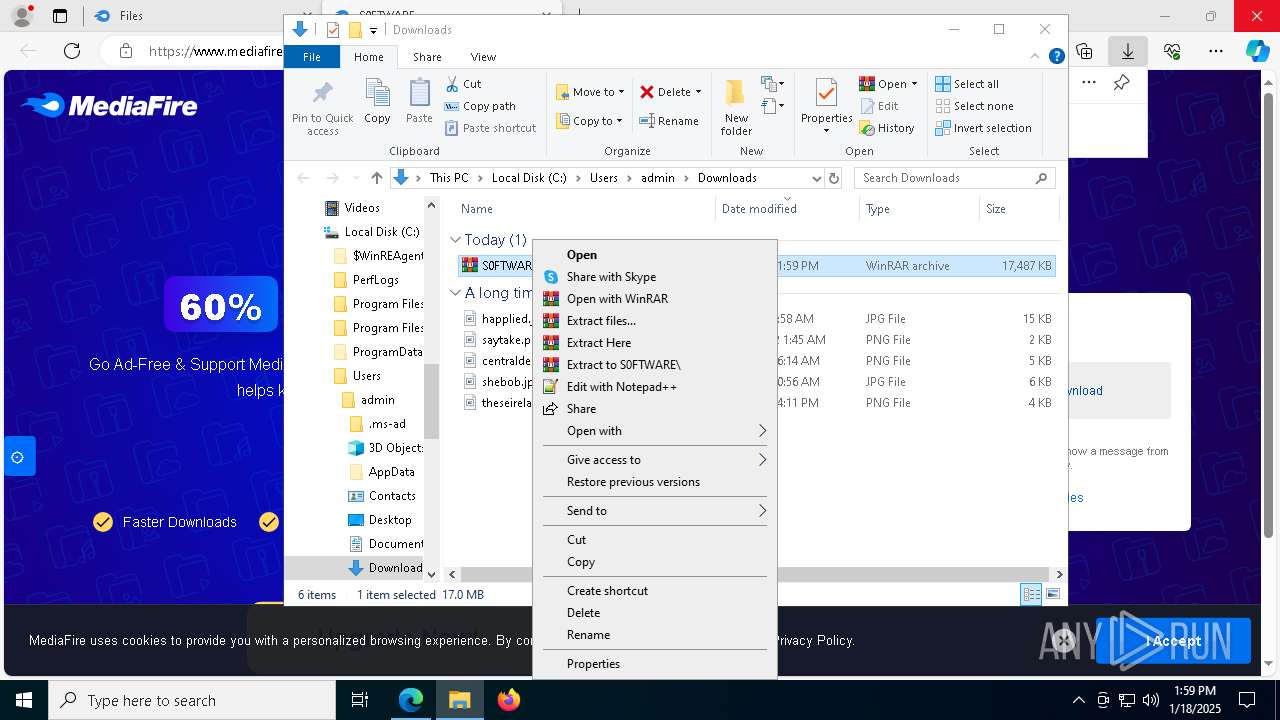Screen dimensions: 1280x720
Task: Select Videos in navigation tree
Action: pos(362,208)
